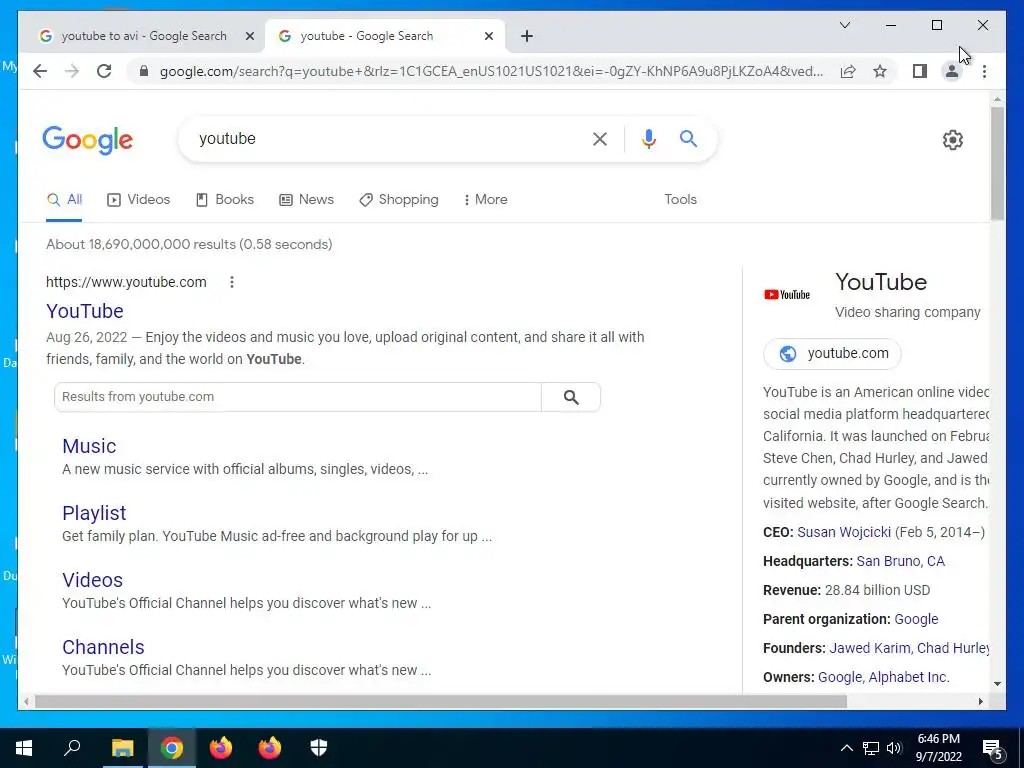
Task: Open the YouTube result title link
Action: pyautogui.click(x=85, y=311)
